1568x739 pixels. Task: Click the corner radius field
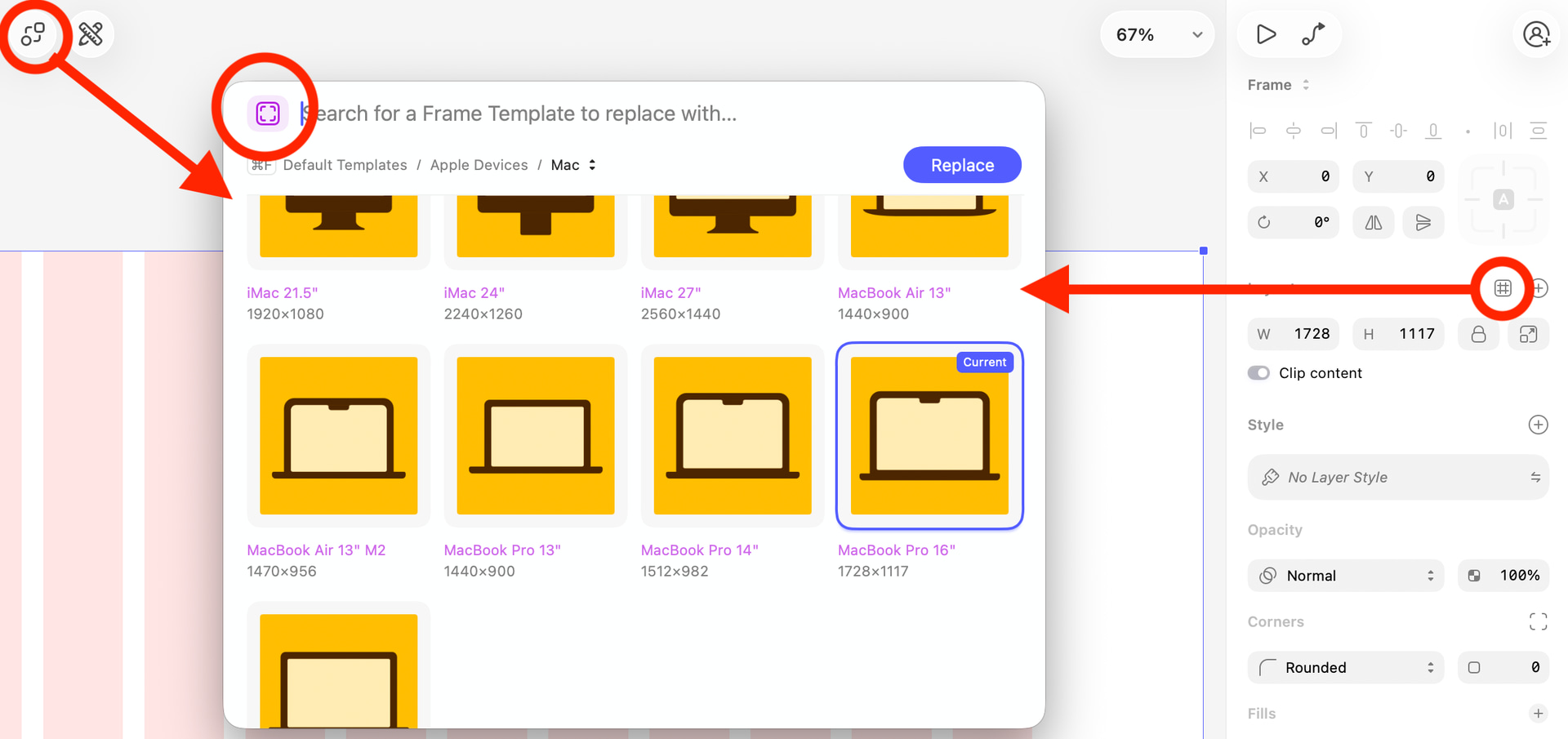1503,667
